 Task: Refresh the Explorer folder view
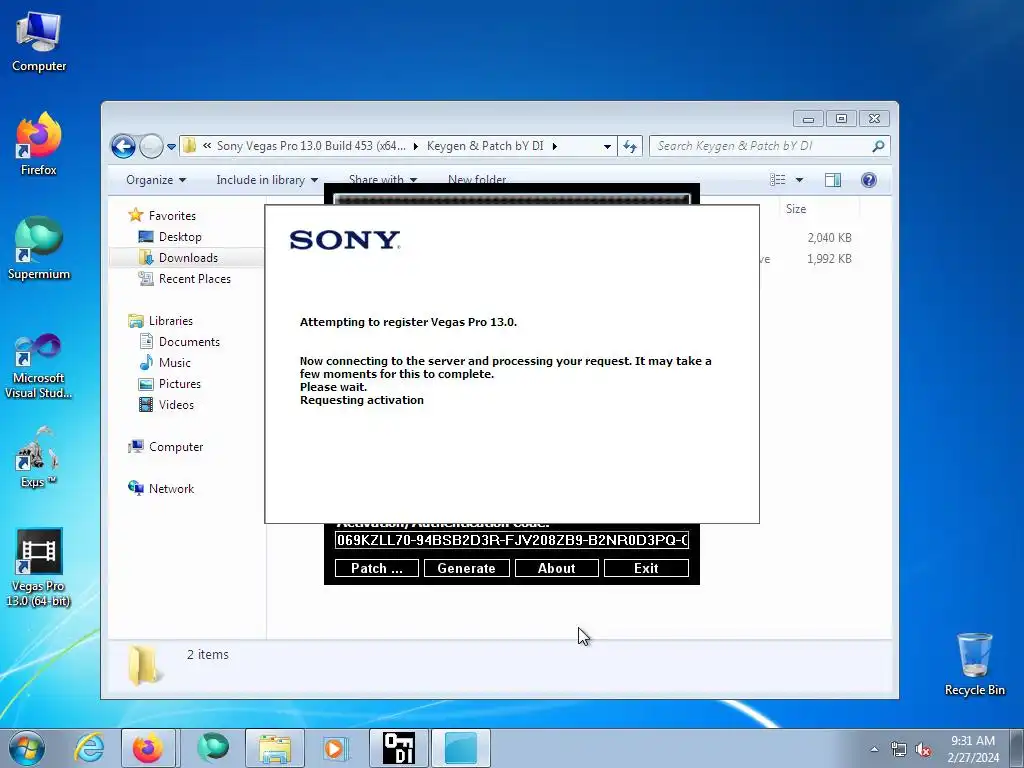coord(630,146)
